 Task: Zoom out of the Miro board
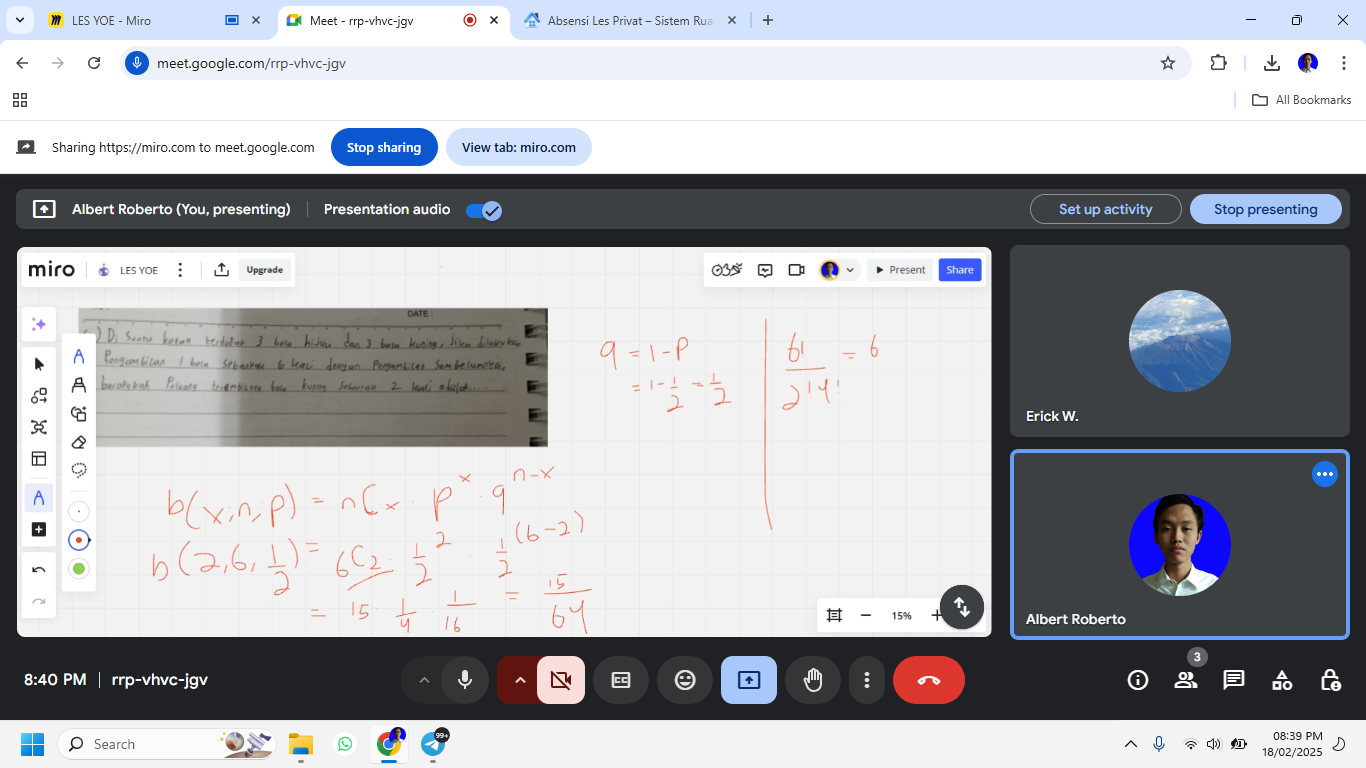[866, 616]
